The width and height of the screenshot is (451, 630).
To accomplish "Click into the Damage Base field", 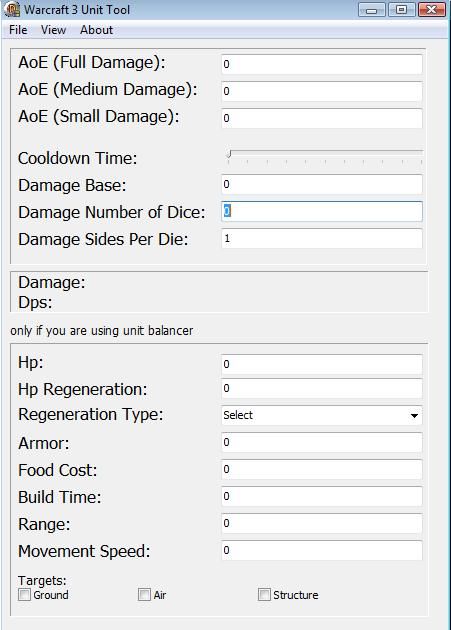I will [322, 184].
